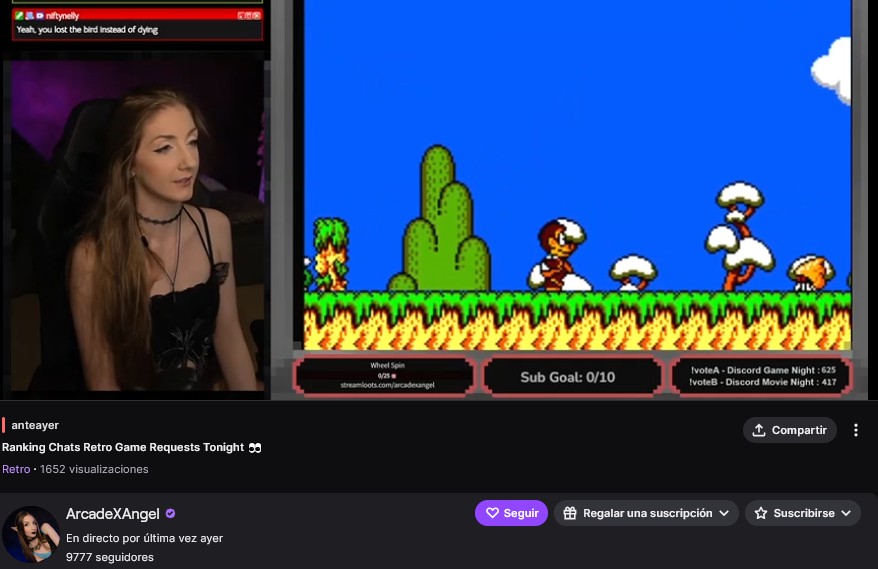878x569 pixels.
Task: Follow the channel with Seguir button
Action: click(511, 513)
